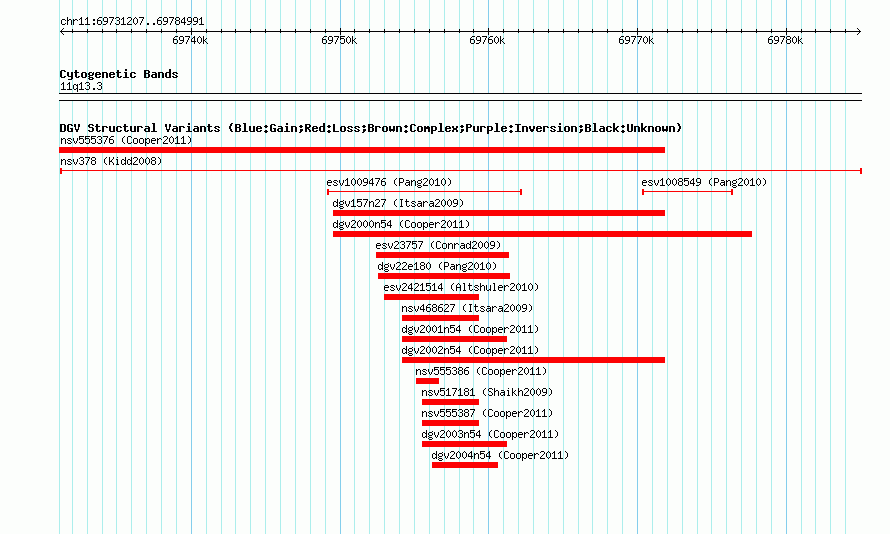This screenshot has height=534, width=890.
Task: Open the dgv22e180 (Pang2010) label
Action: click(437, 266)
